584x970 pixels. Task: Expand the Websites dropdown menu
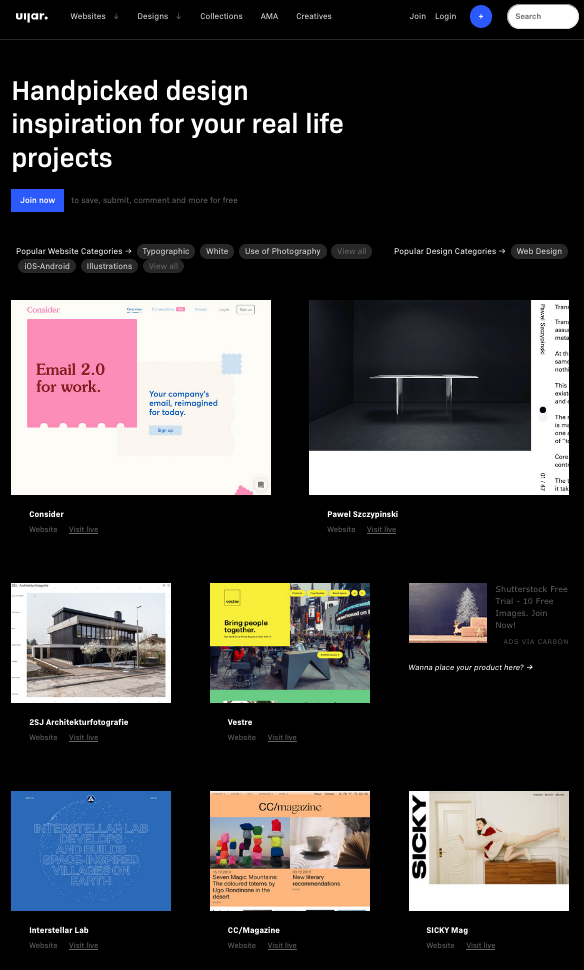(x=94, y=17)
